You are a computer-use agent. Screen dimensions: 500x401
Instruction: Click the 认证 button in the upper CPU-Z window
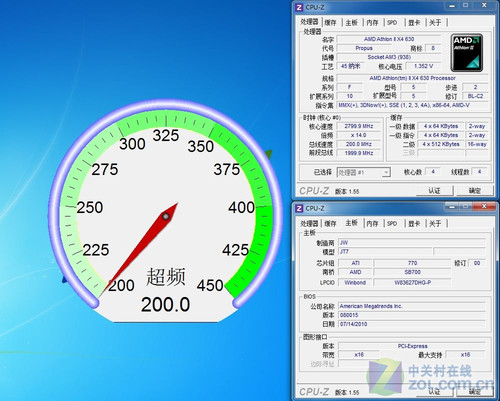(435, 191)
